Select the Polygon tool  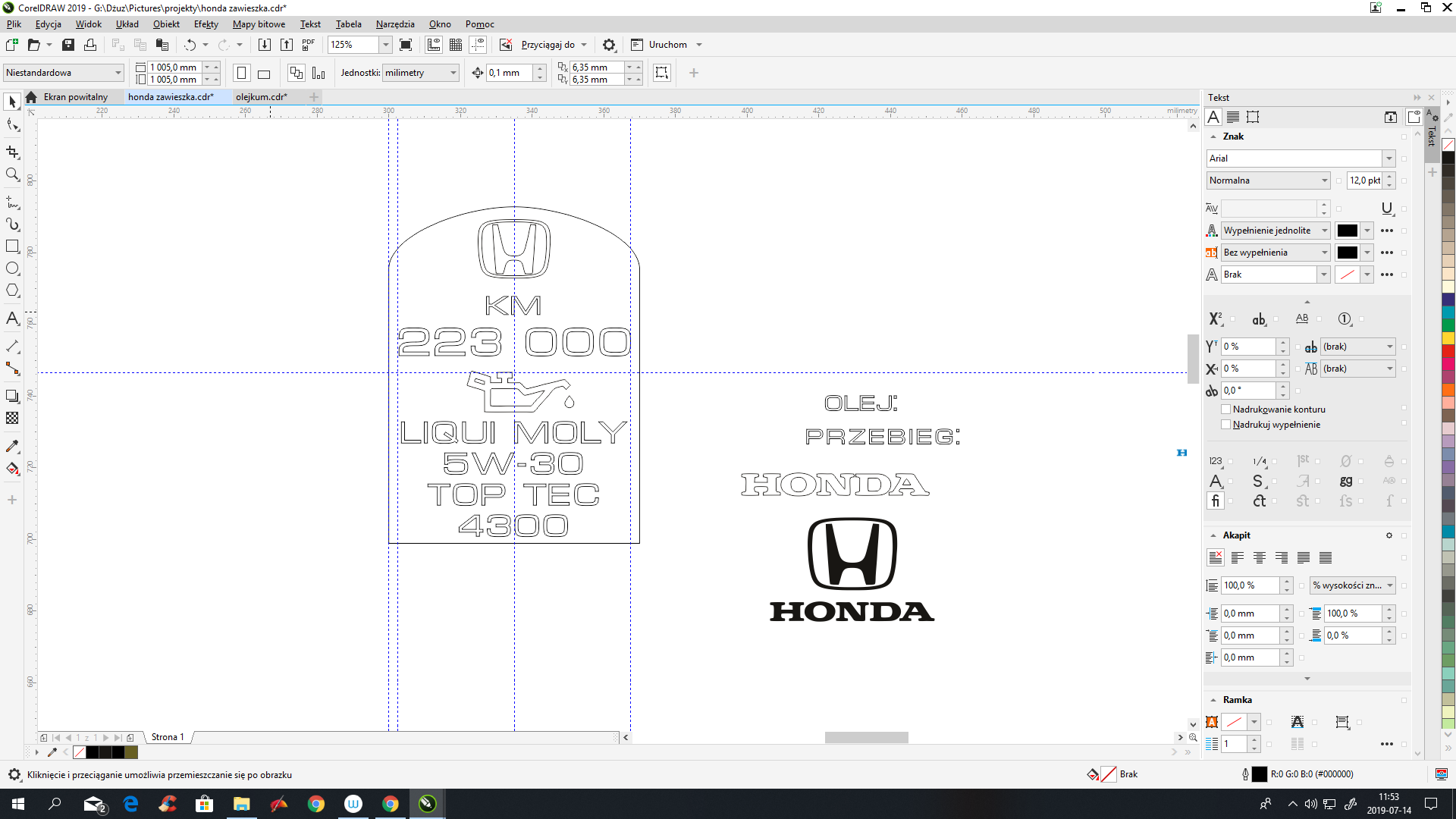pyautogui.click(x=12, y=290)
